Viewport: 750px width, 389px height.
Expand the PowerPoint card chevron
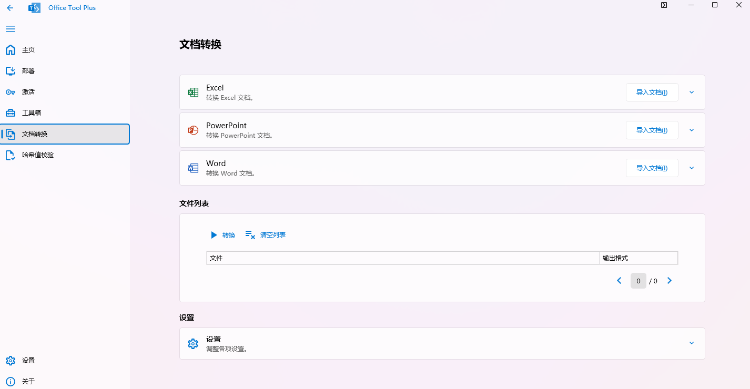click(x=692, y=130)
